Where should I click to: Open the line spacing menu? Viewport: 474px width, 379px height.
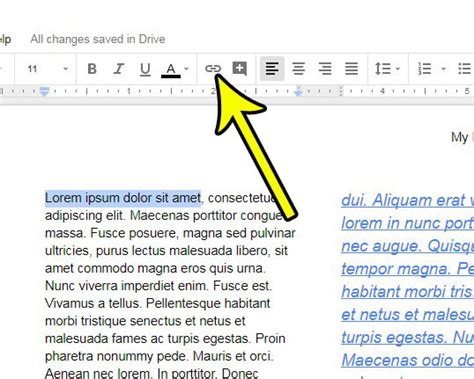(387, 69)
